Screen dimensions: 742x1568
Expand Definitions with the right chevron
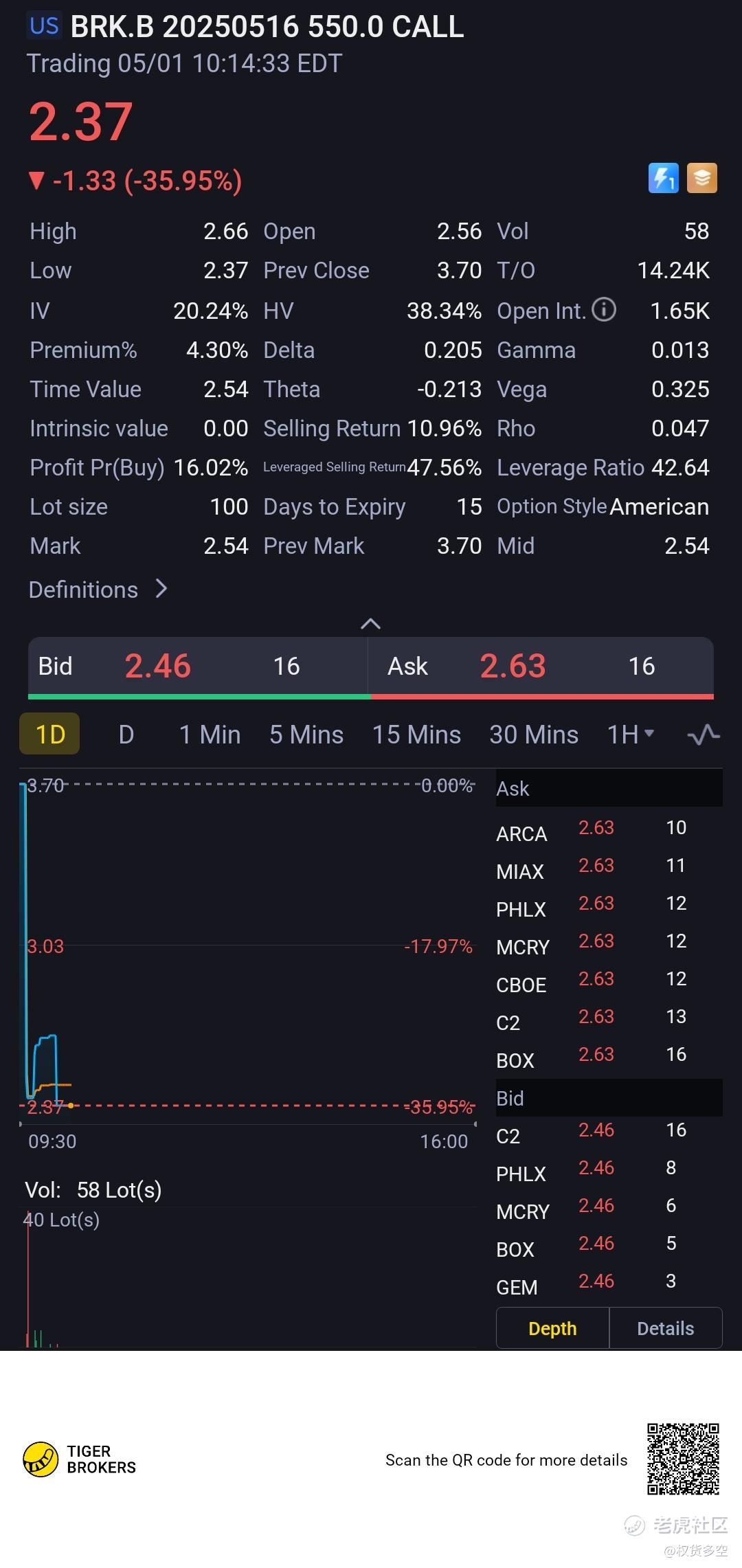pyautogui.click(x=161, y=589)
